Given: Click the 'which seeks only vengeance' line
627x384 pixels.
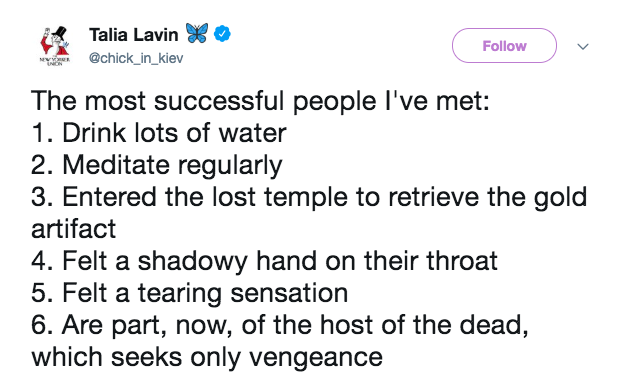Looking at the screenshot, I should point(207,357).
